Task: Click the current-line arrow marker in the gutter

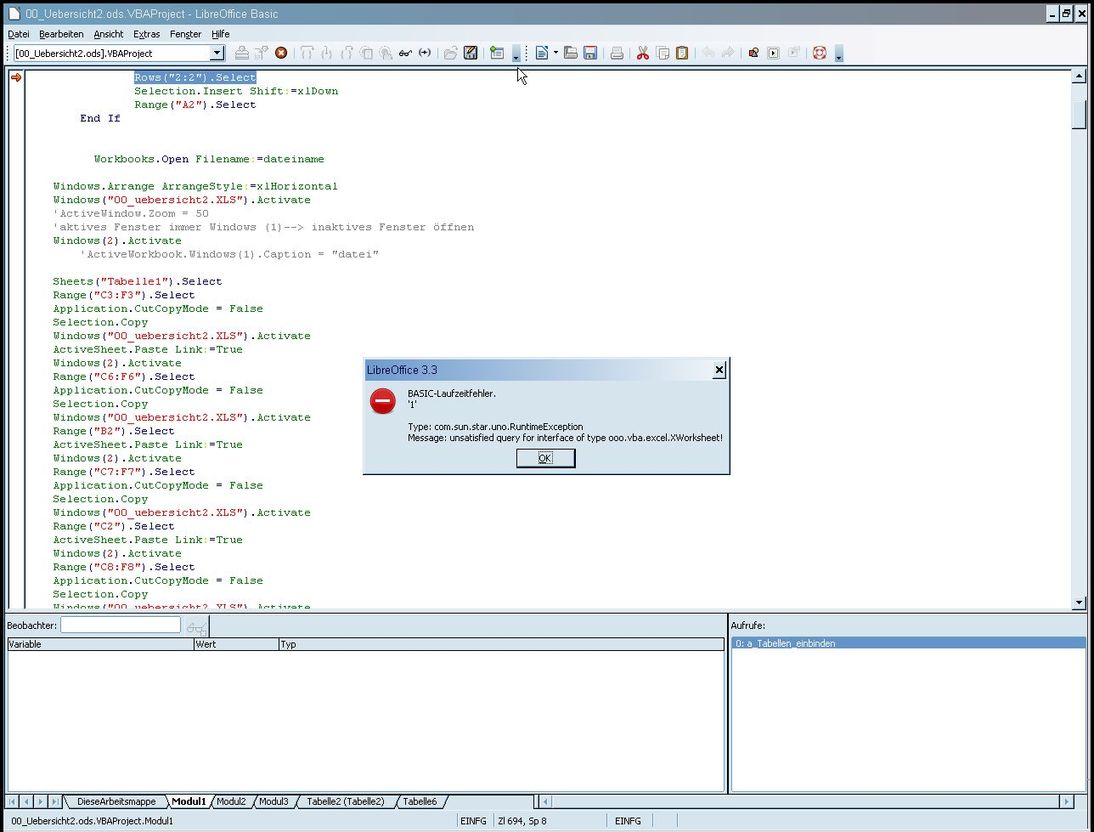Action: point(15,77)
